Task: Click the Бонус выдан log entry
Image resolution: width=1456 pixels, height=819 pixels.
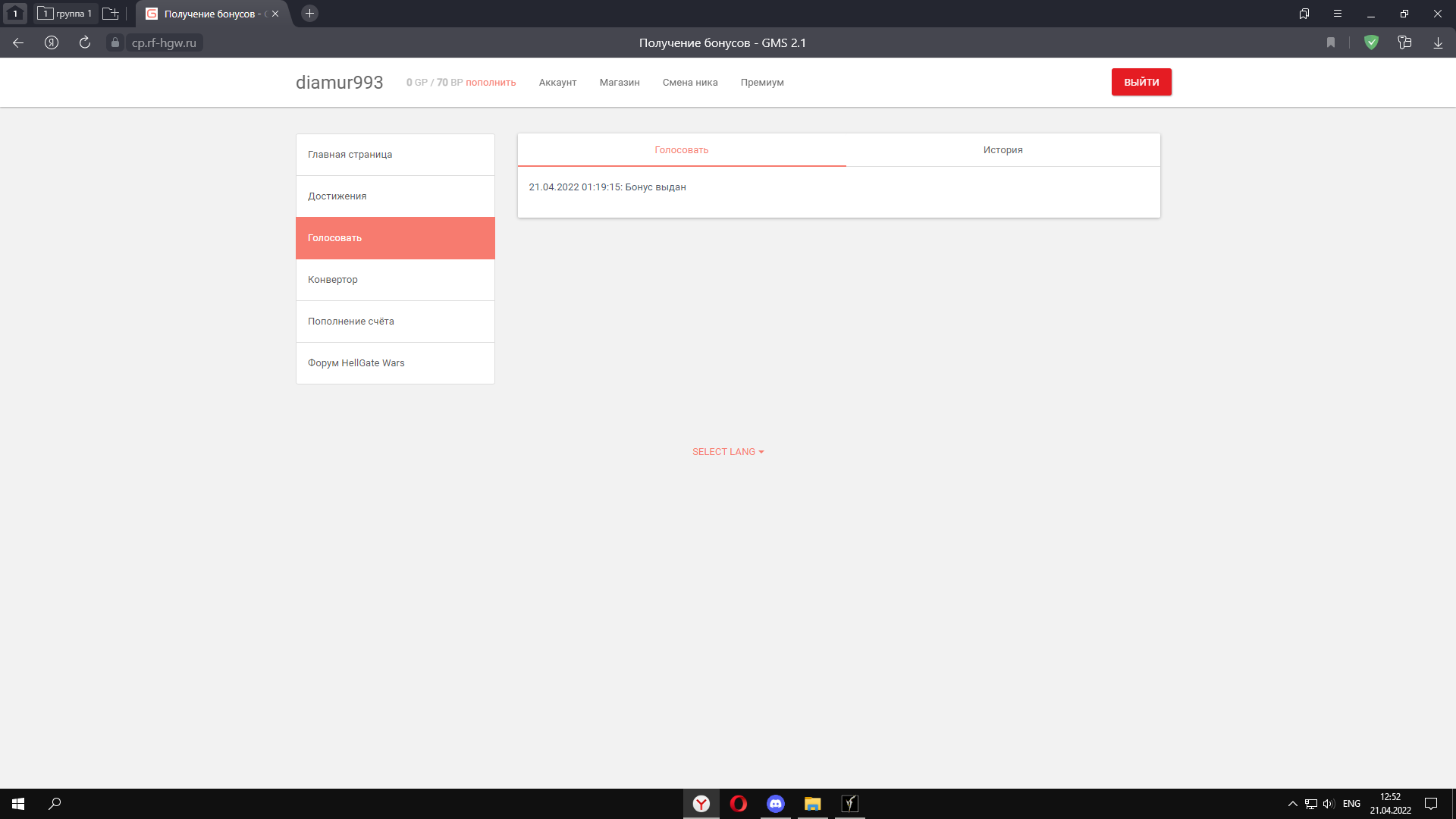Action: (x=607, y=187)
